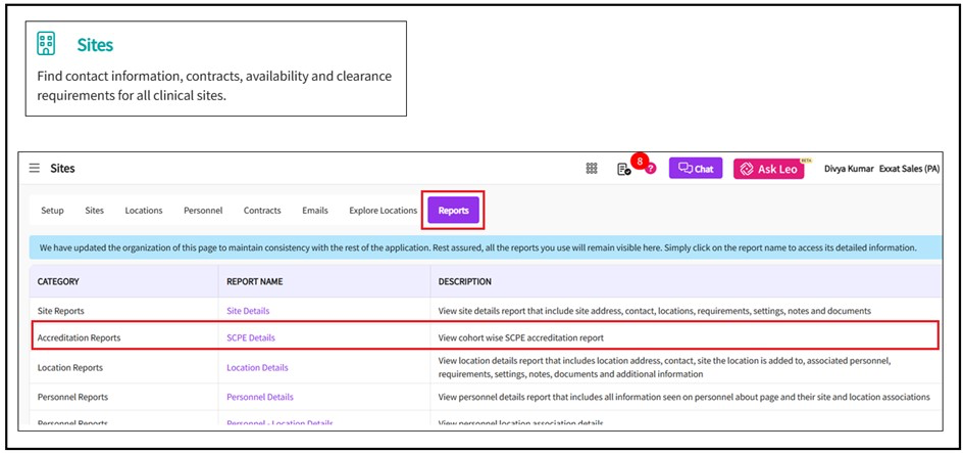Viewport: 964px width, 454px height.
Task: Open the help question mark icon
Action: (x=650, y=169)
